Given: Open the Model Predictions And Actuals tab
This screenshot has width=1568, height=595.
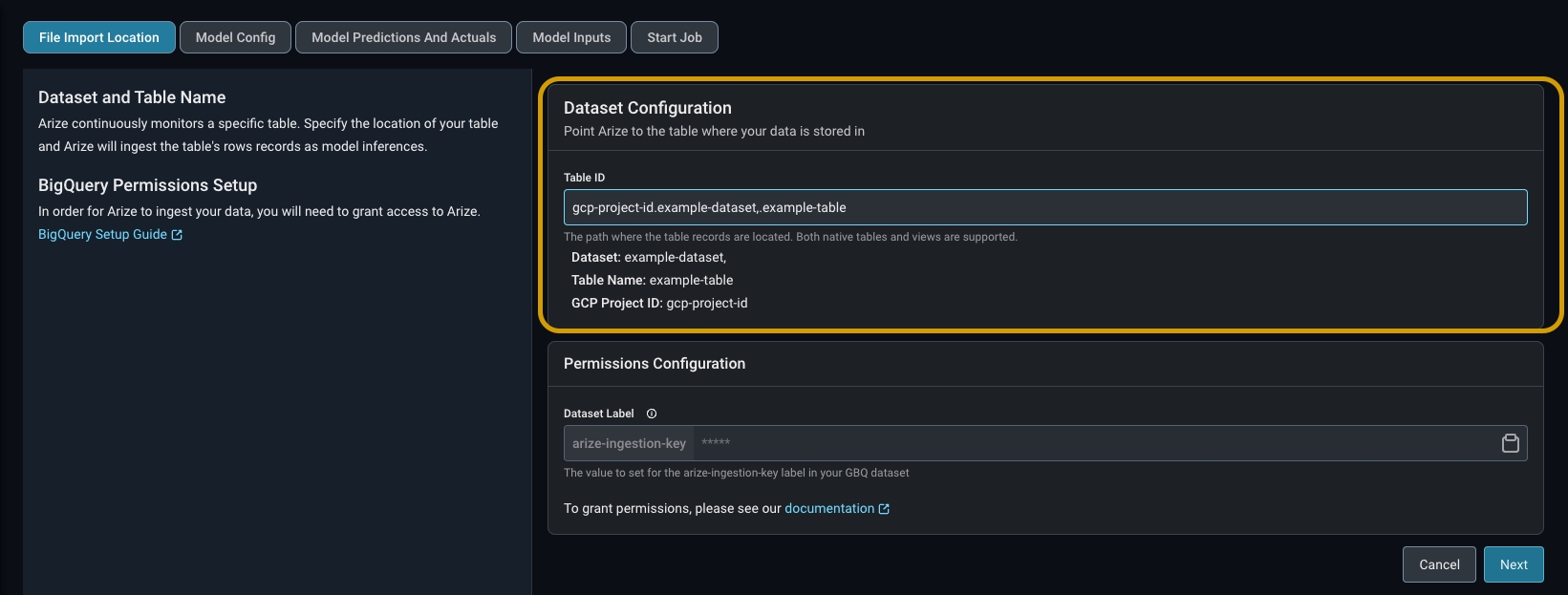Looking at the screenshot, I should (x=403, y=37).
